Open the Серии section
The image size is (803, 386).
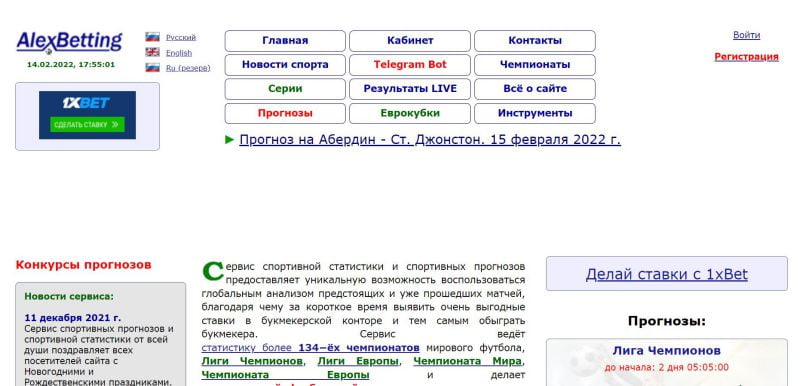click(x=285, y=89)
